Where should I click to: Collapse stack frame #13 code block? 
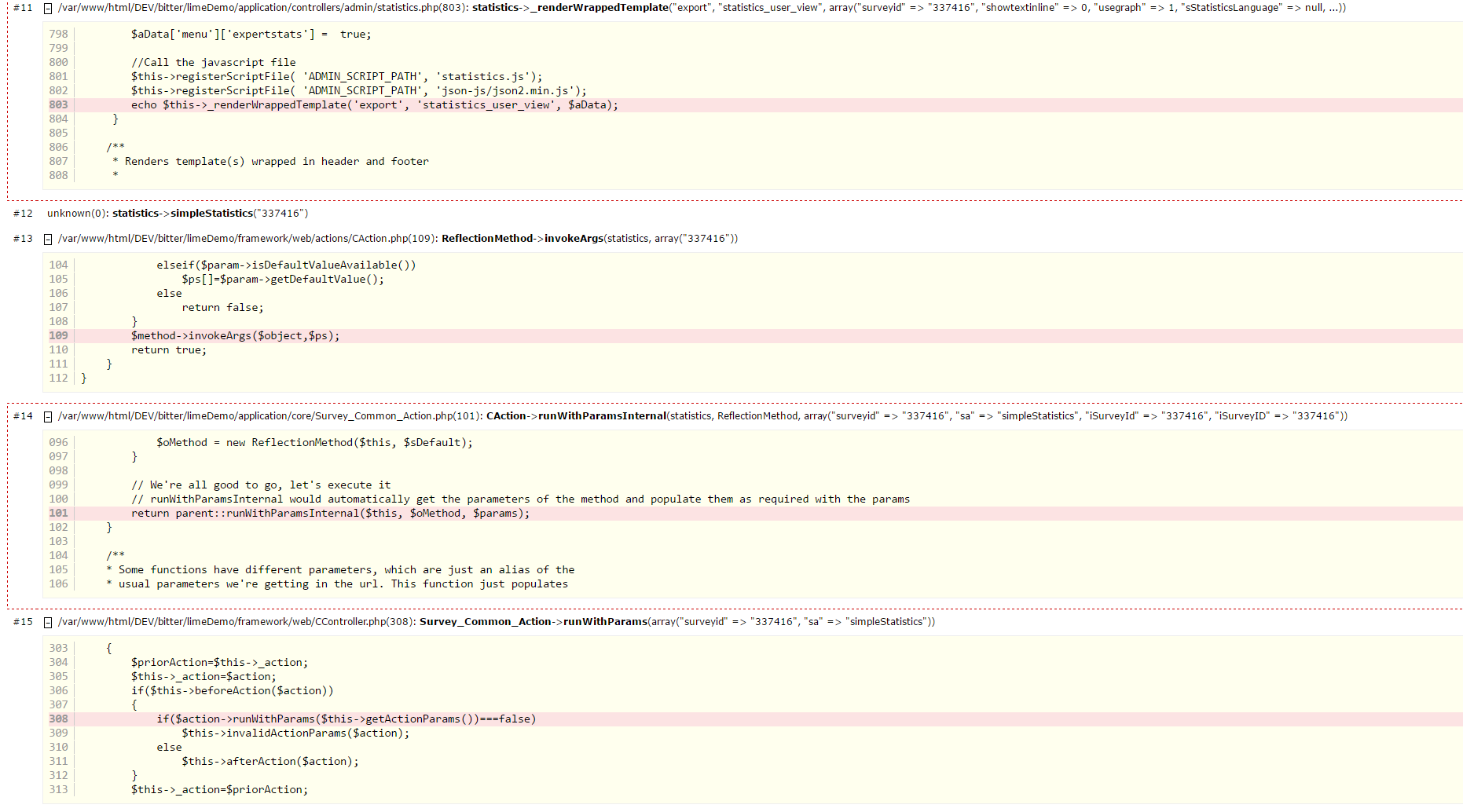tap(48, 239)
